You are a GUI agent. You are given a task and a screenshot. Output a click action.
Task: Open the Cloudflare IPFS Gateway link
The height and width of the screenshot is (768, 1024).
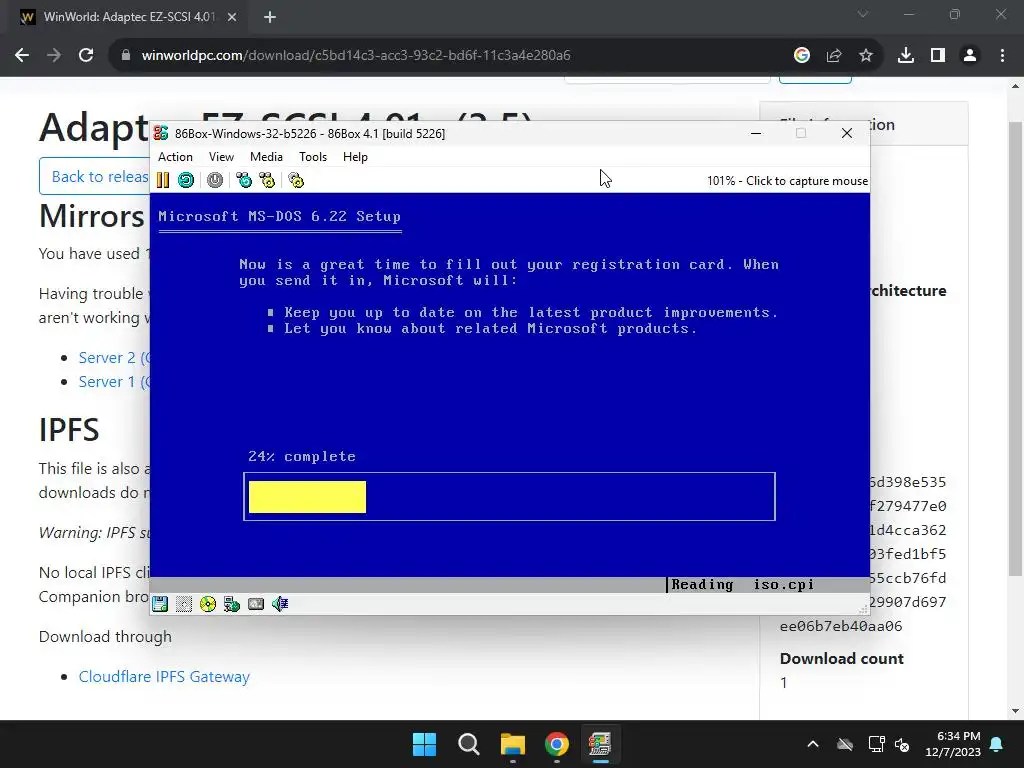point(164,677)
